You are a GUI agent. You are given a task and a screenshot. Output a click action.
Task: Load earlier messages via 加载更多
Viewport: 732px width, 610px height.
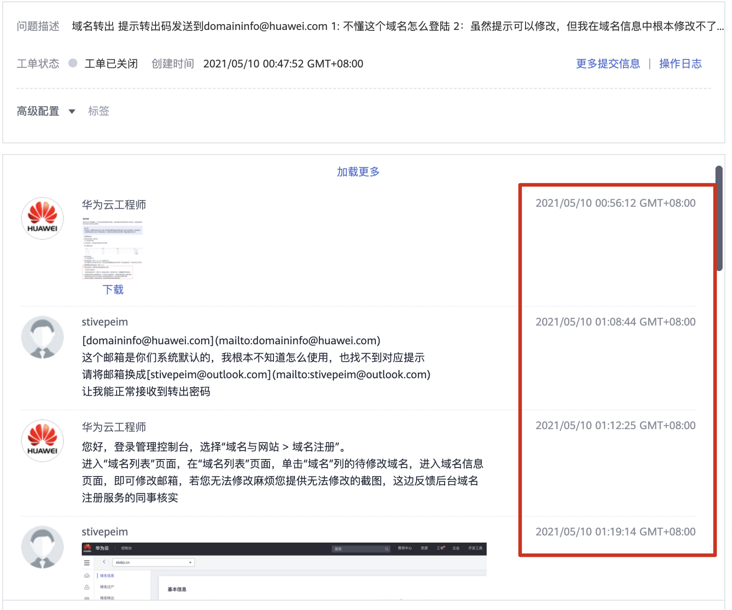coord(358,172)
